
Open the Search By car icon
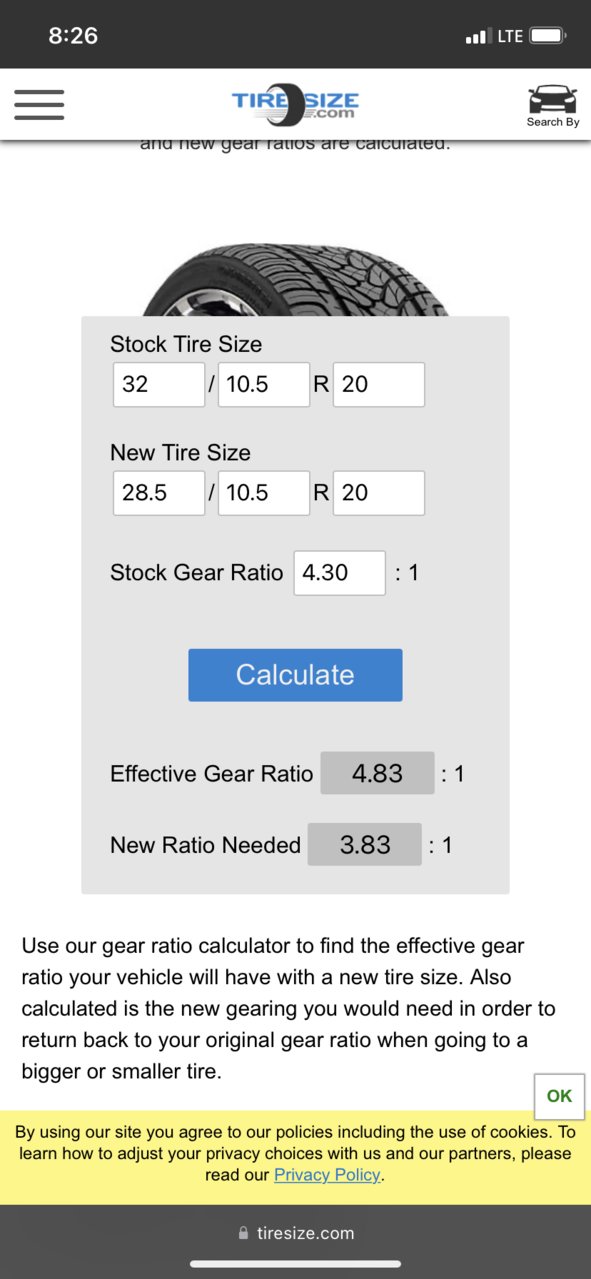[x=552, y=106]
